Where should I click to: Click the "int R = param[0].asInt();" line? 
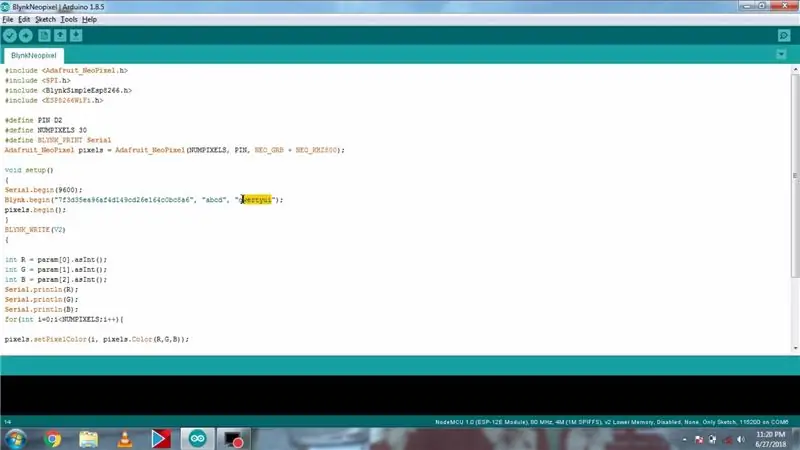click(56, 260)
